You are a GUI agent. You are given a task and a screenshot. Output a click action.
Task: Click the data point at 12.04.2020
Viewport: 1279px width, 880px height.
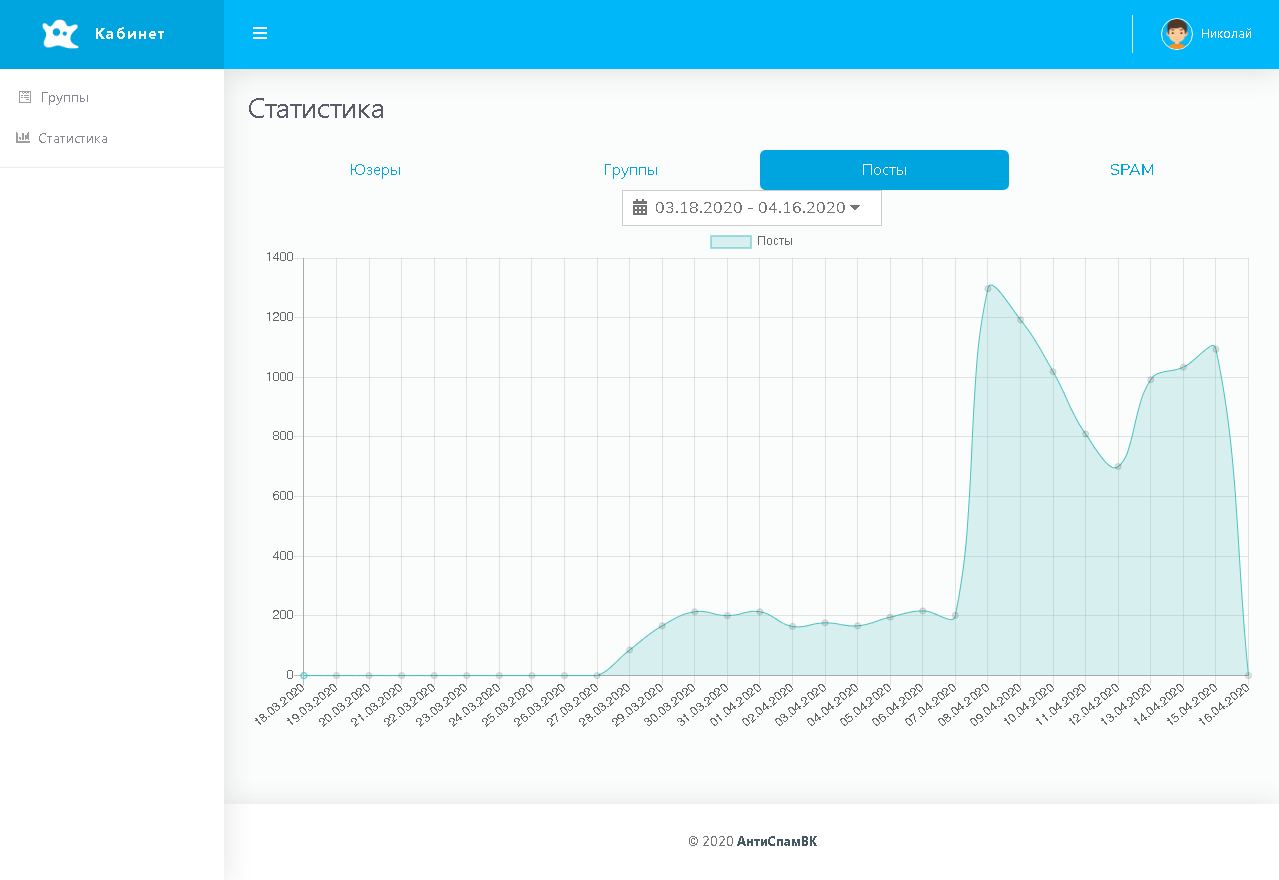tap(1118, 467)
